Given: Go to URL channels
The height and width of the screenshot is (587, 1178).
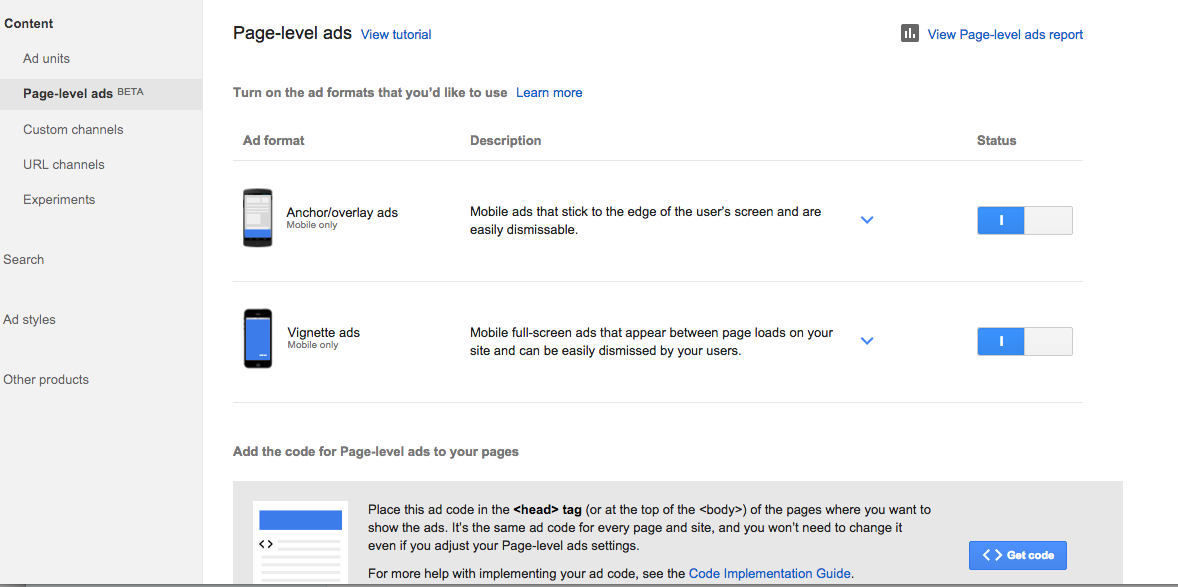Looking at the screenshot, I should [64, 165].
